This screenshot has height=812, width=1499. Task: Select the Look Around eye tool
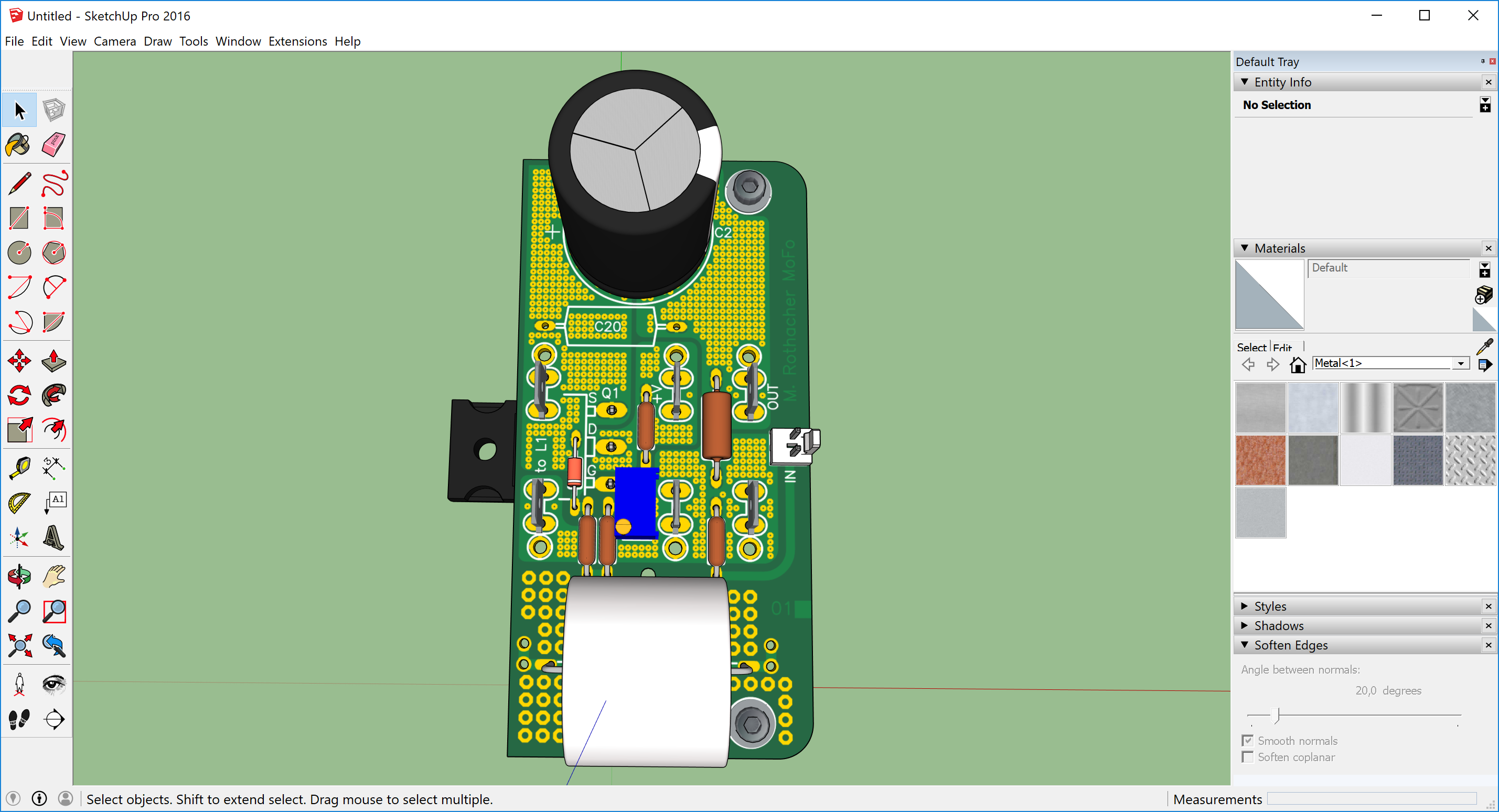click(x=54, y=685)
